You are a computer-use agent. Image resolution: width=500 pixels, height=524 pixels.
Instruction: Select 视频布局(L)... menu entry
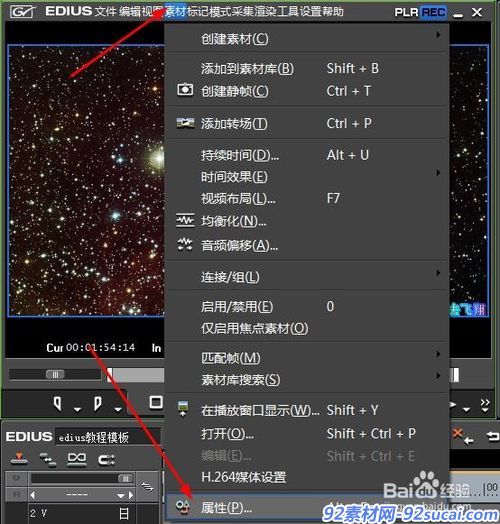[307, 199]
